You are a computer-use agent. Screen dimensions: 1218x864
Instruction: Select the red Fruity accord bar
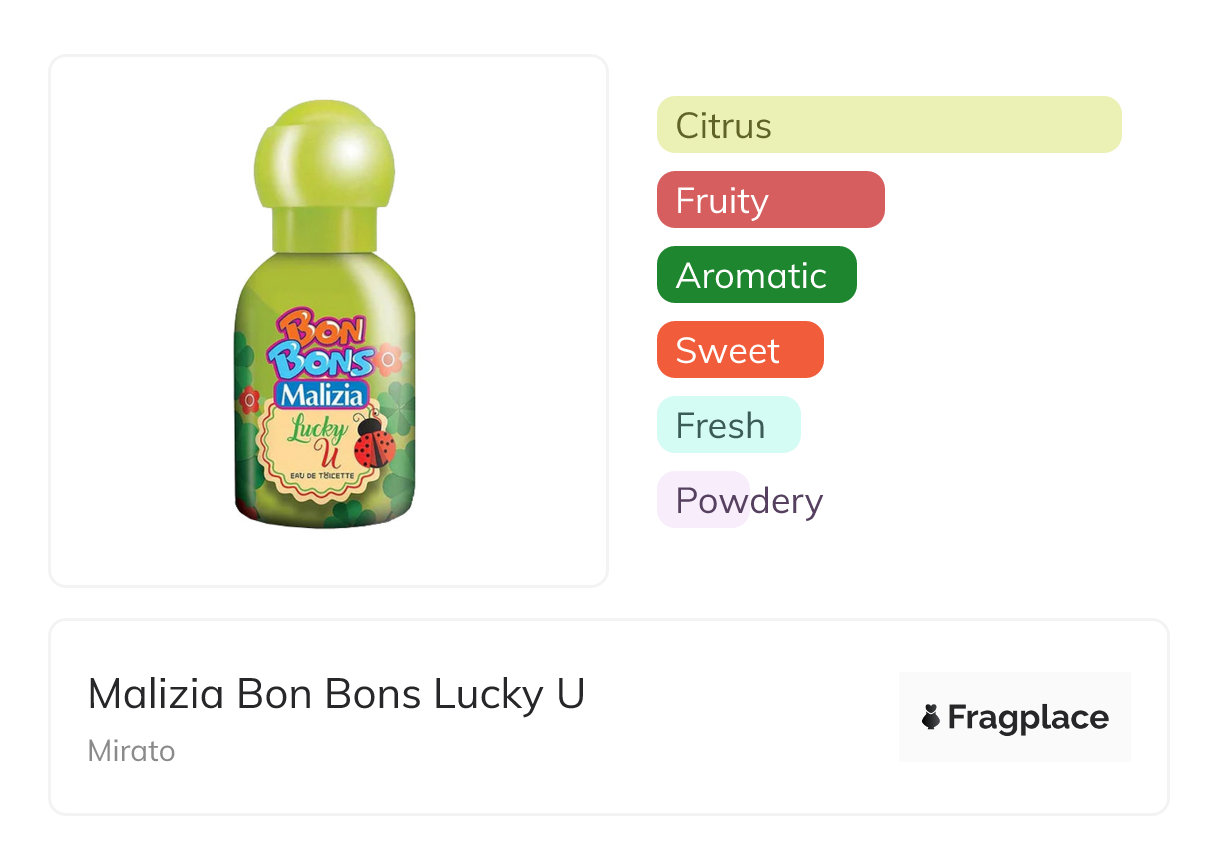coord(770,200)
